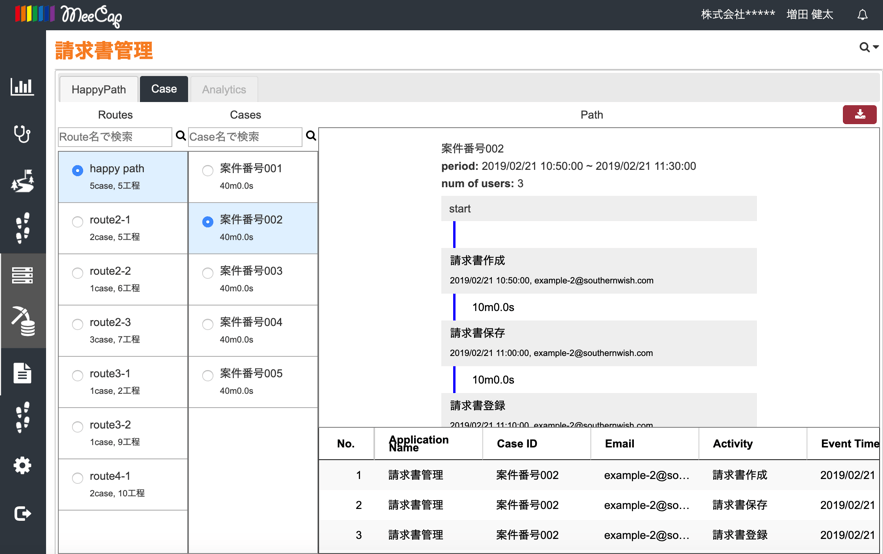This screenshot has width=883, height=554.
Task: Open the server list sidebar icon
Action: tap(22, 275)
